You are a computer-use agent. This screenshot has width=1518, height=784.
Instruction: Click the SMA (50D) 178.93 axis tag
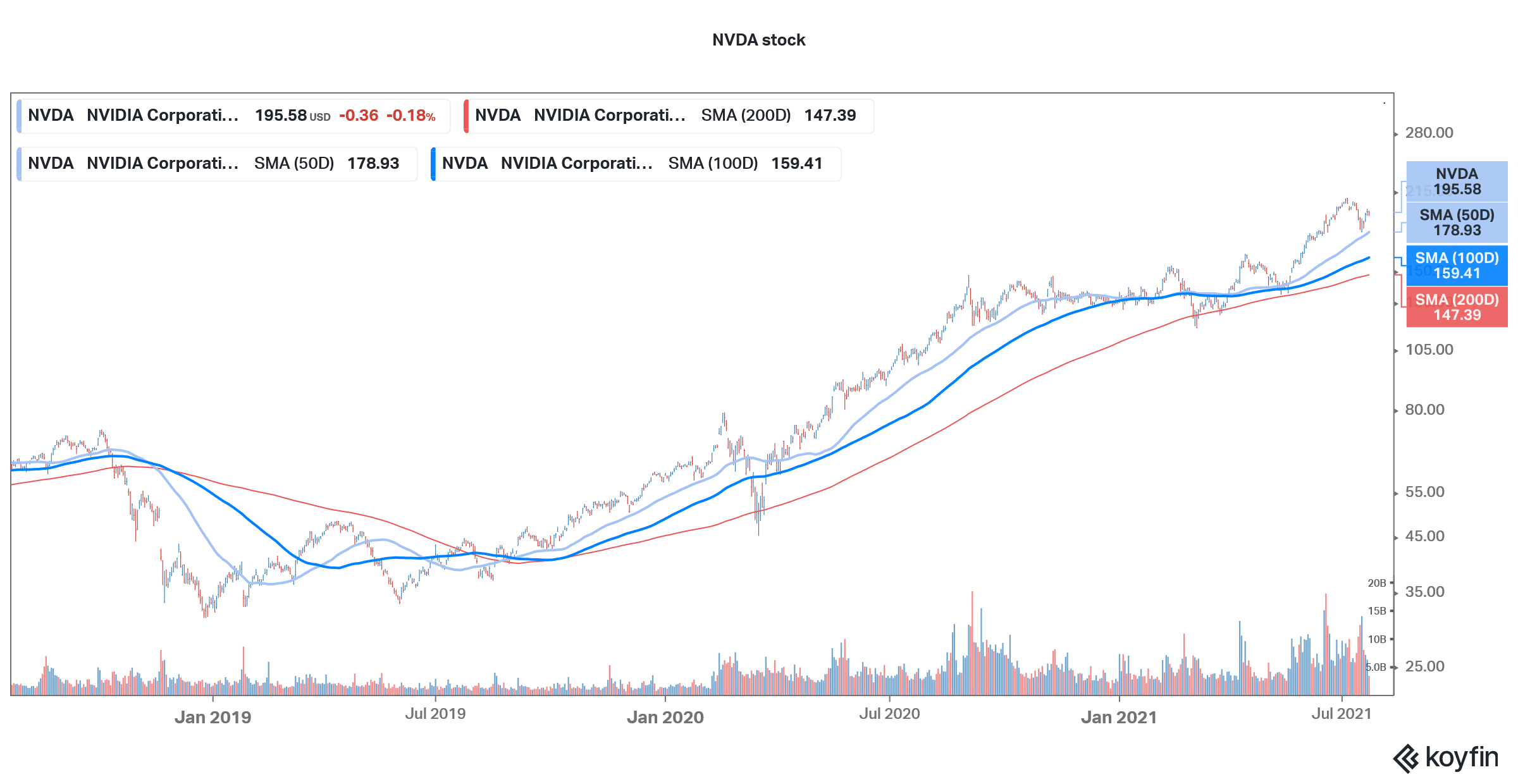[1457, 223]
